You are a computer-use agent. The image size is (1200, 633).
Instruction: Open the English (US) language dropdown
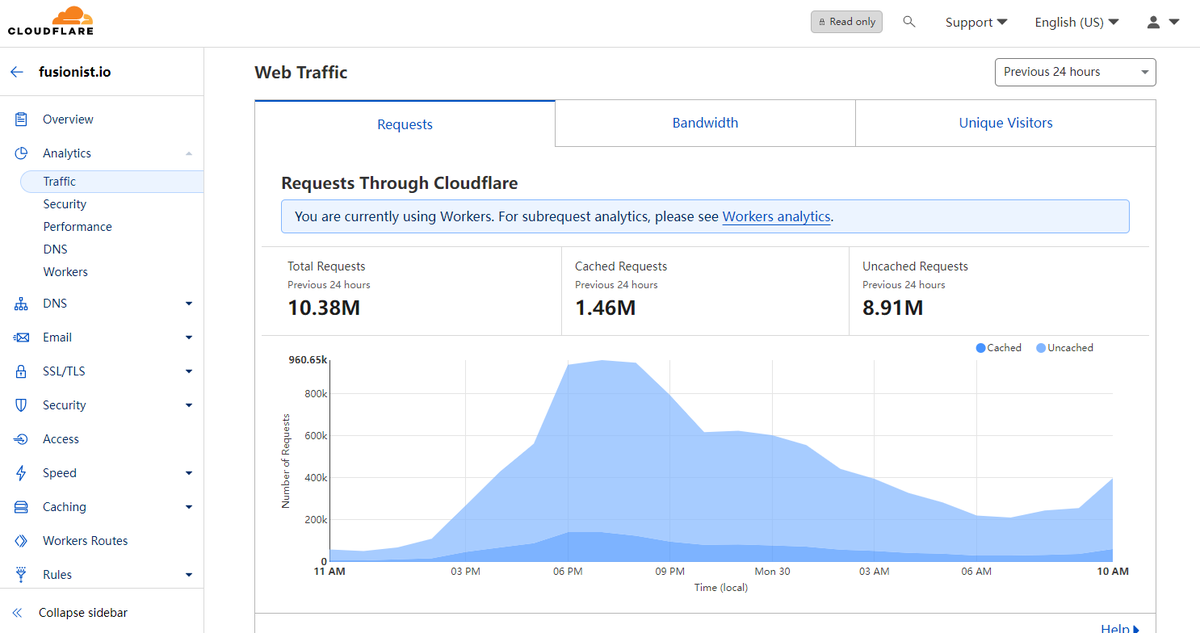pyautogui.click(x=1076, y=22)
